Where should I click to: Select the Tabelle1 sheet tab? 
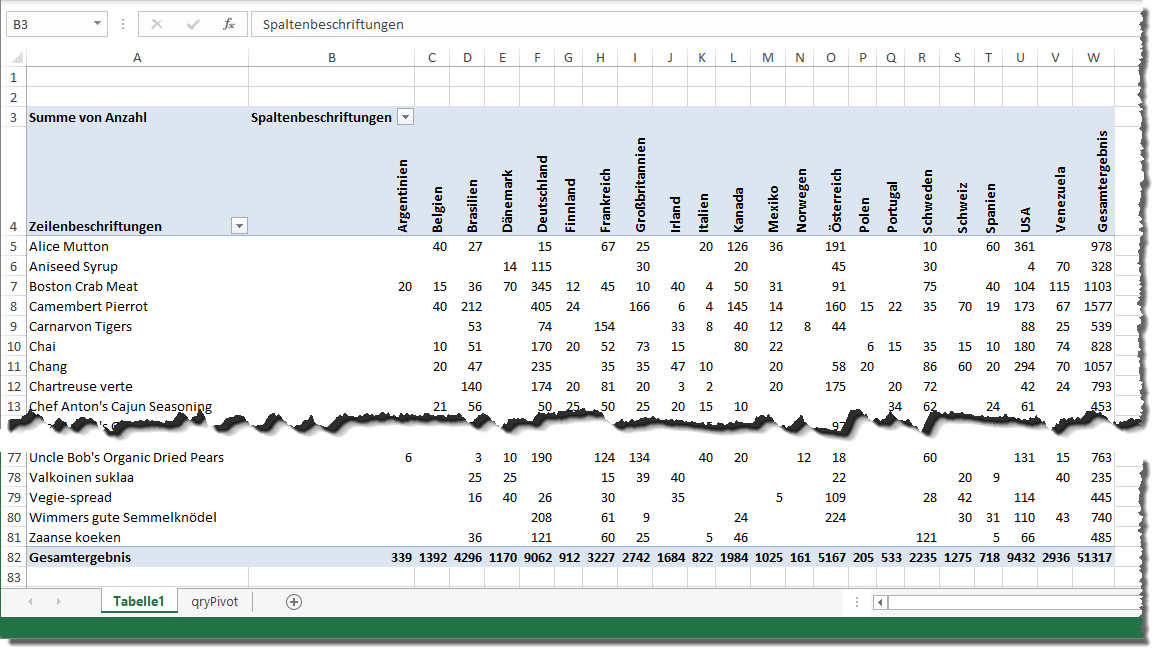pyautogui.click(x=138, y=602)
